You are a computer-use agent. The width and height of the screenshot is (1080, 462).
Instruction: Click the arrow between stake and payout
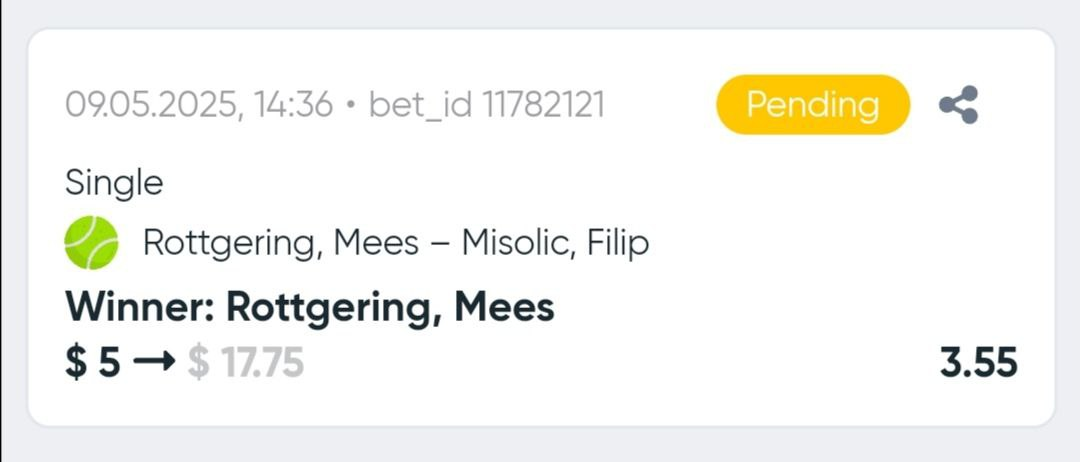pyautogui.click(x=154, y=363)
